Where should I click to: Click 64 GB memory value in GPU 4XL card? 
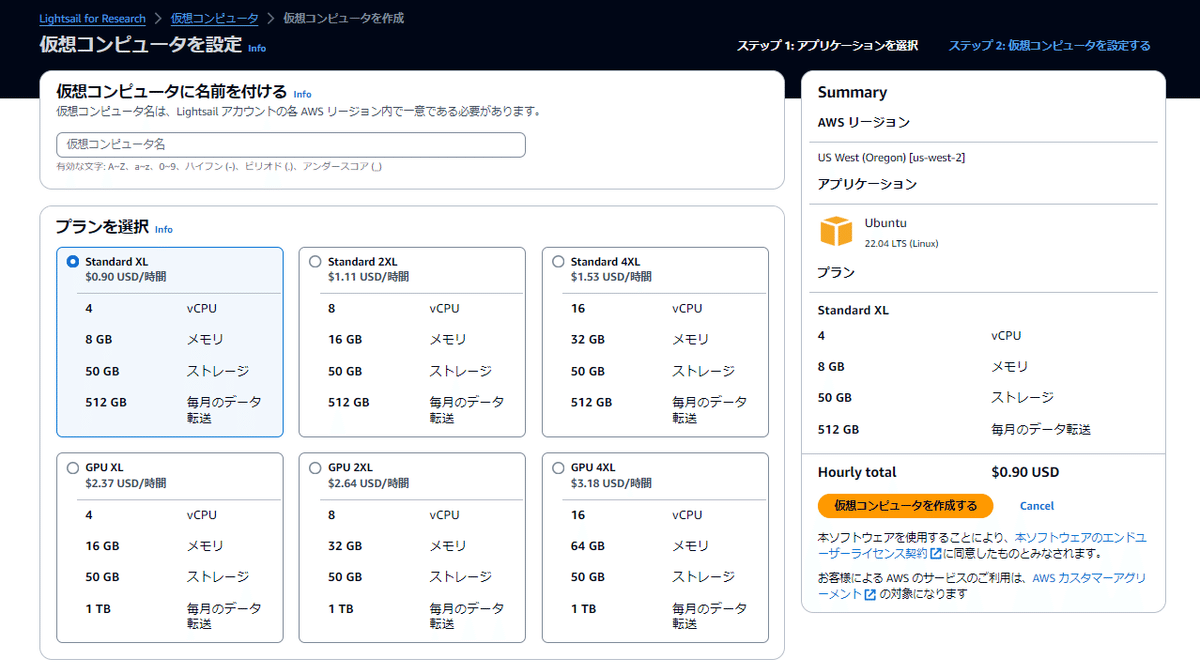(x=588, y=546)
